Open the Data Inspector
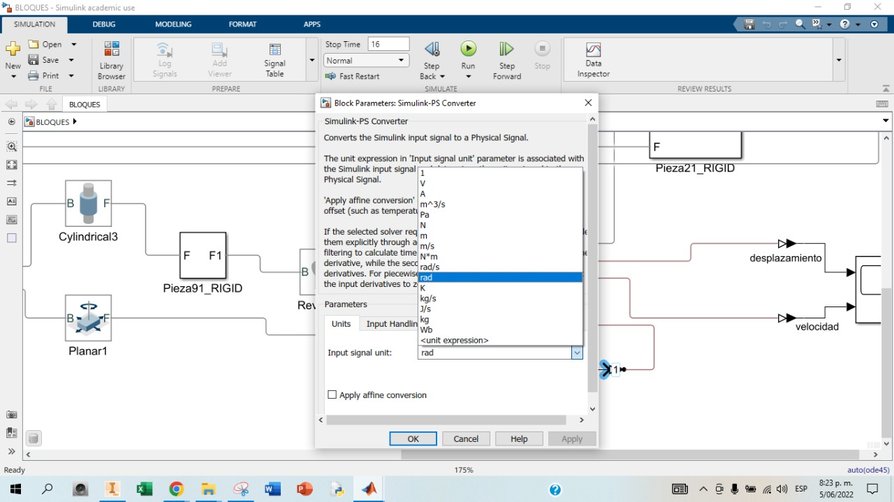This screenshot has width=894, height=502. pyautogui.click(x=593, y=60)
